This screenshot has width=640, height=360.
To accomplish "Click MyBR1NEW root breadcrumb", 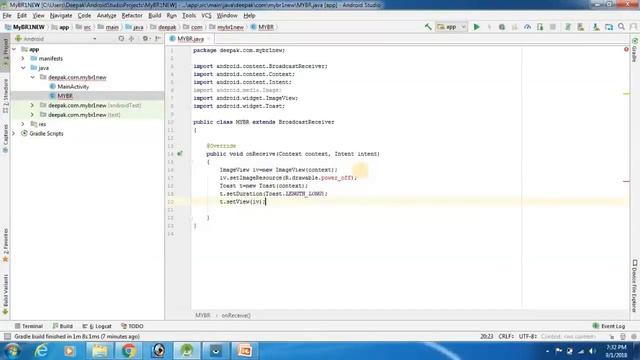I will click(24, 27).
